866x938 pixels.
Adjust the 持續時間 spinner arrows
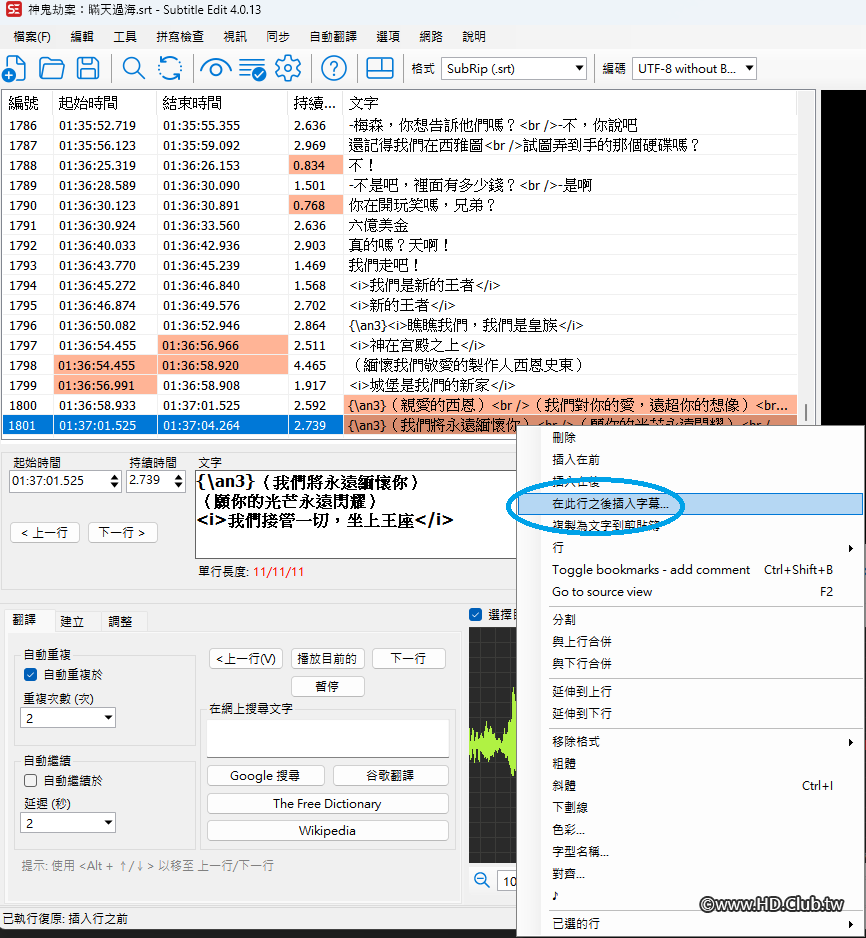click(178, 481)
